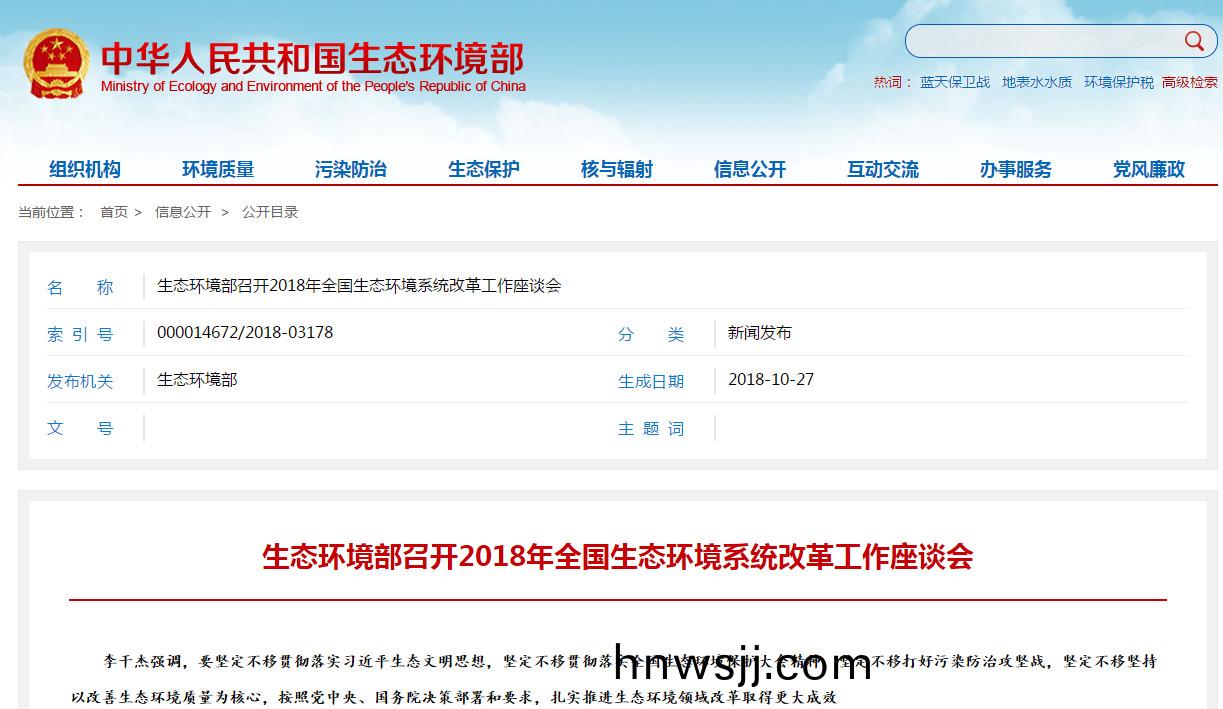
Task: Click the red article headline
Action: pos(618,556)
